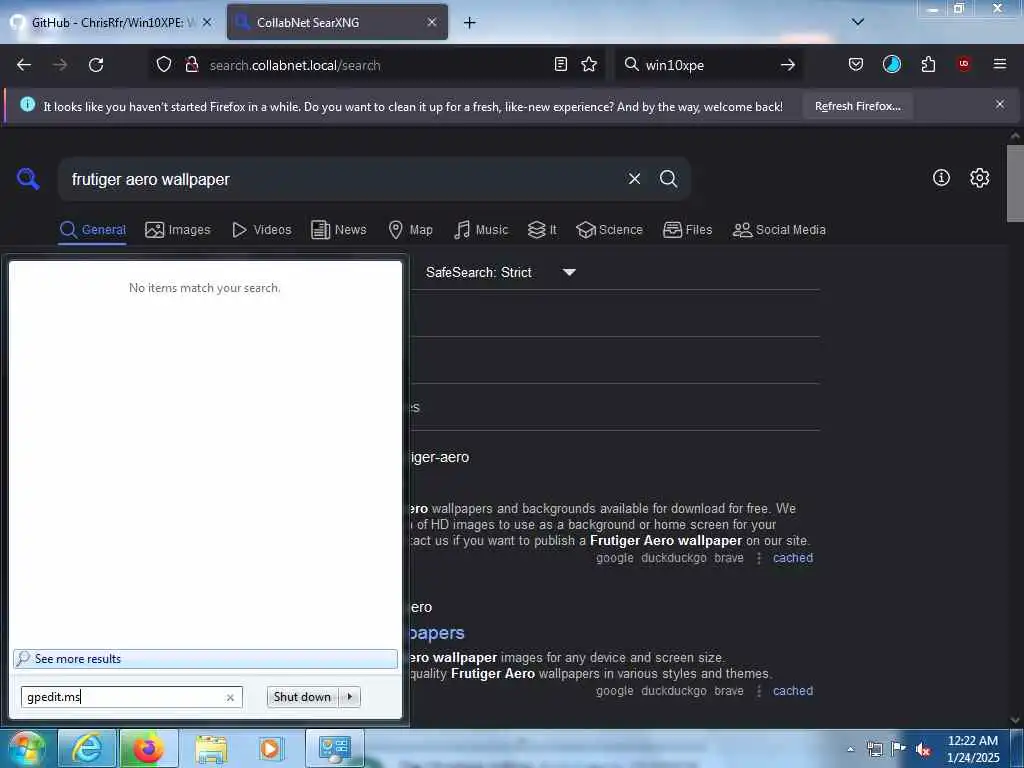Reload the current page
The width and height of the screenshot is (1024, 768).
tap(96, 65)
